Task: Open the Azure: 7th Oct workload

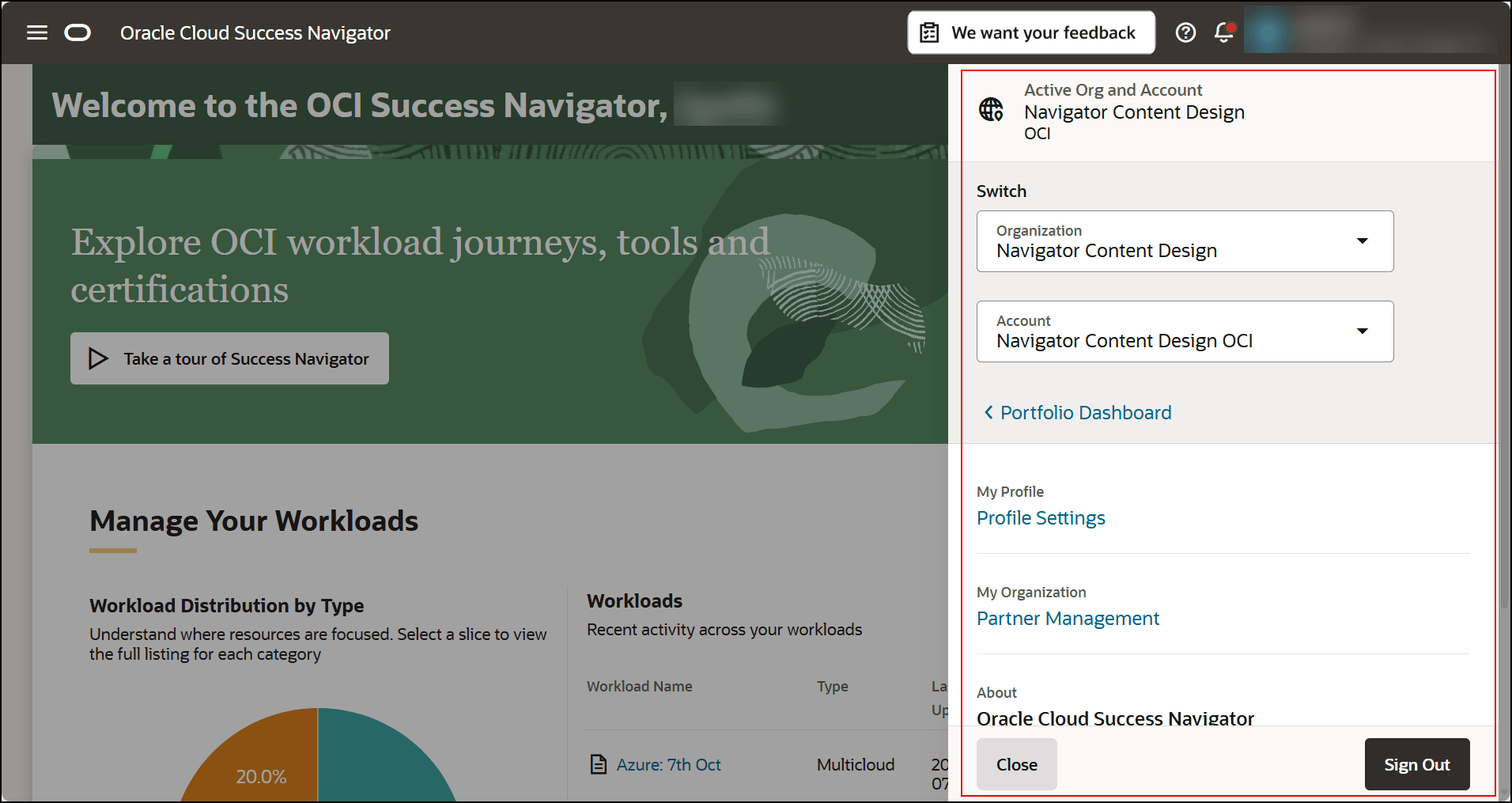Action: pos(669,764)
